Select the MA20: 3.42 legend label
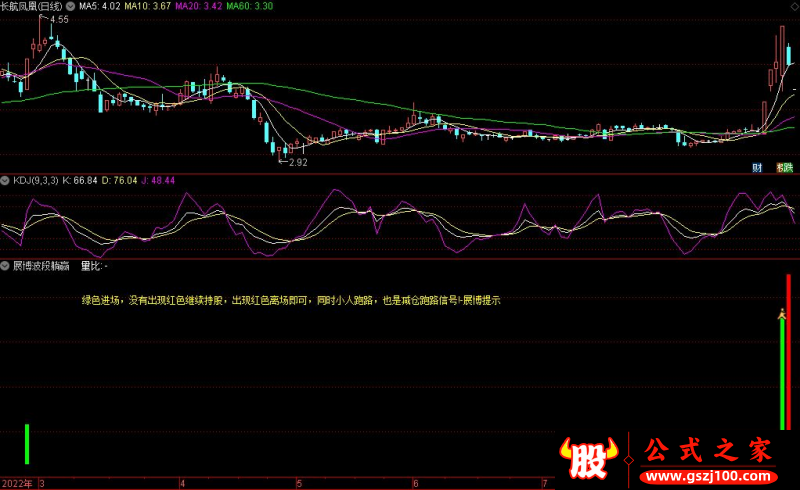800x490 pixels. (199, 6)
